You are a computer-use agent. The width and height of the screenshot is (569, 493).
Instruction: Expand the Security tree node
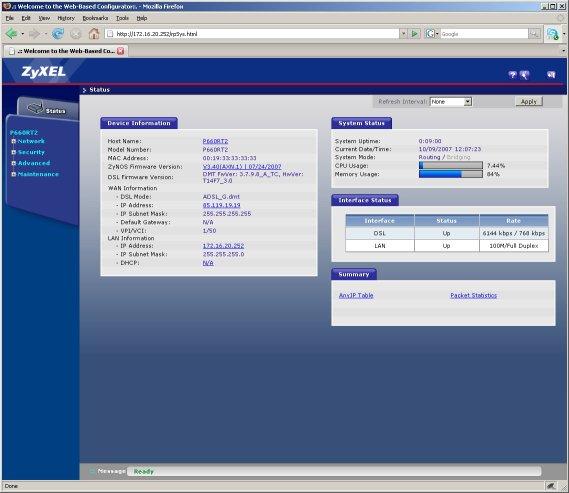pyautogui.click(x=13, y=152)
